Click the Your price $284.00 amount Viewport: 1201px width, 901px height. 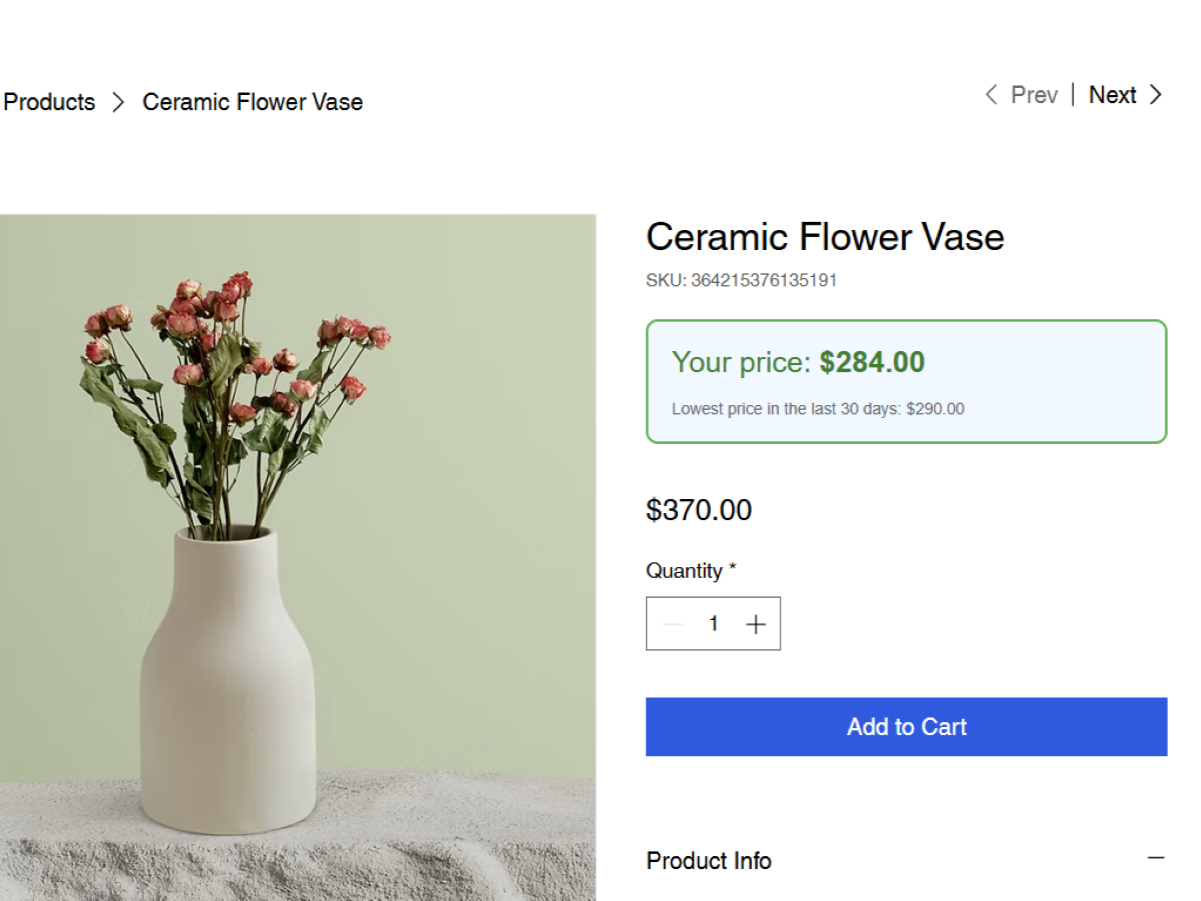[872, 362]
